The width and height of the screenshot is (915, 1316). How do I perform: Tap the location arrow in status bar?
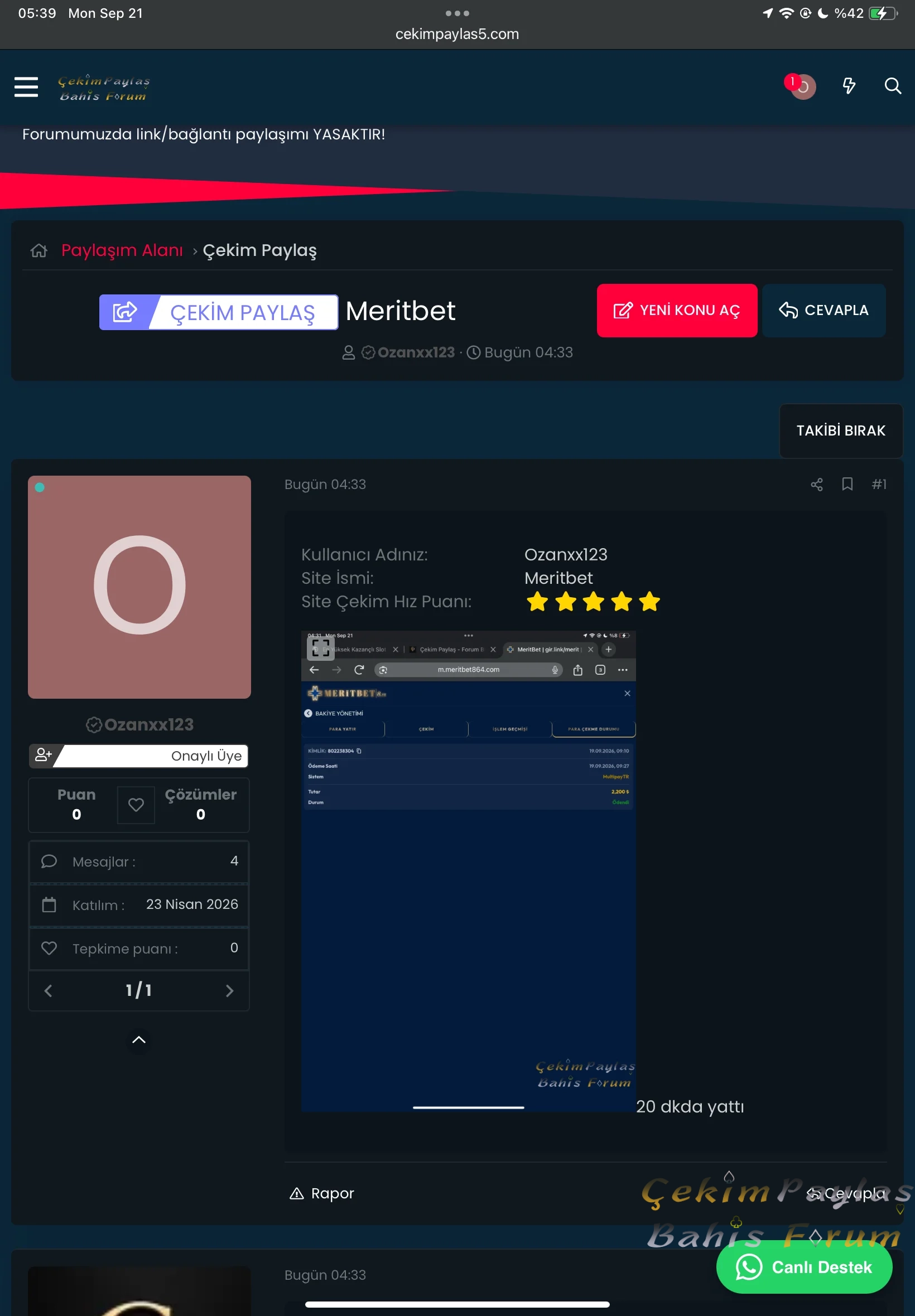(768, 13)
